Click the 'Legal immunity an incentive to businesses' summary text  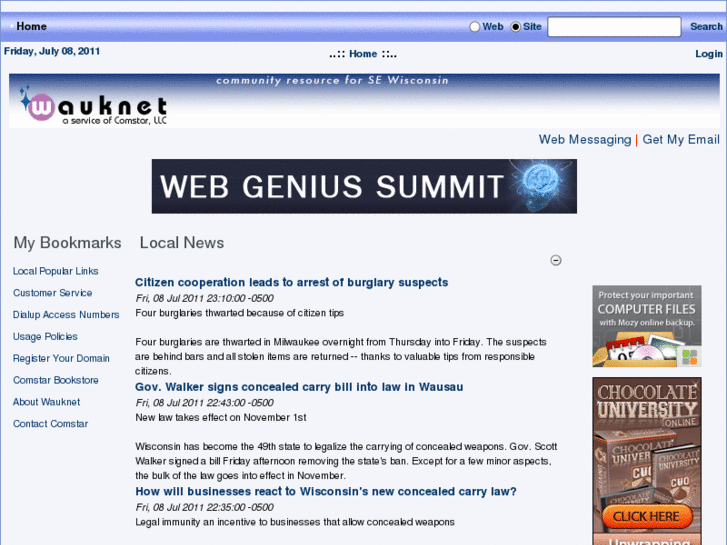click(x=295, y=522)
